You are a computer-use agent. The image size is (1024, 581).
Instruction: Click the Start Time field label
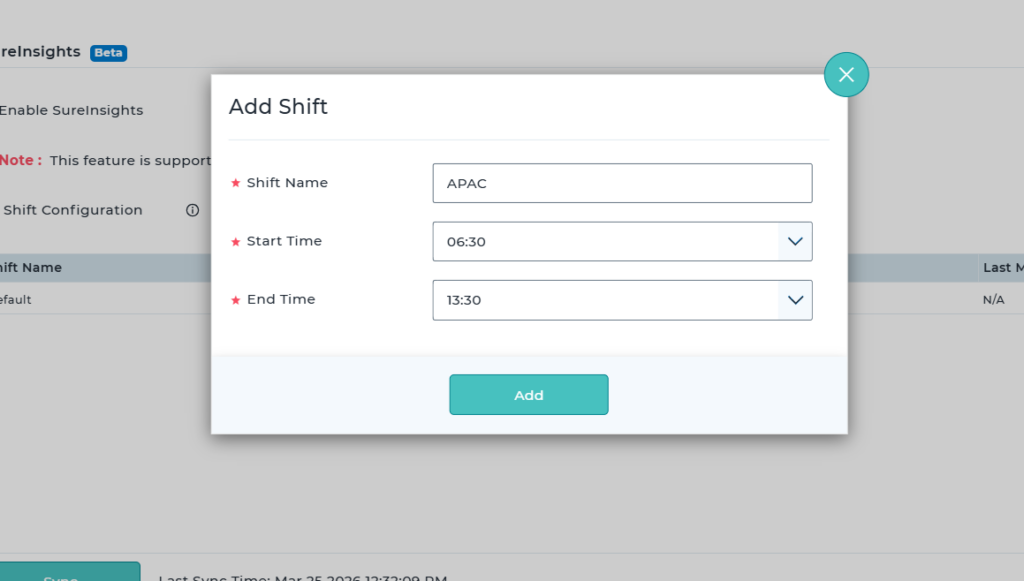point(284,241)
